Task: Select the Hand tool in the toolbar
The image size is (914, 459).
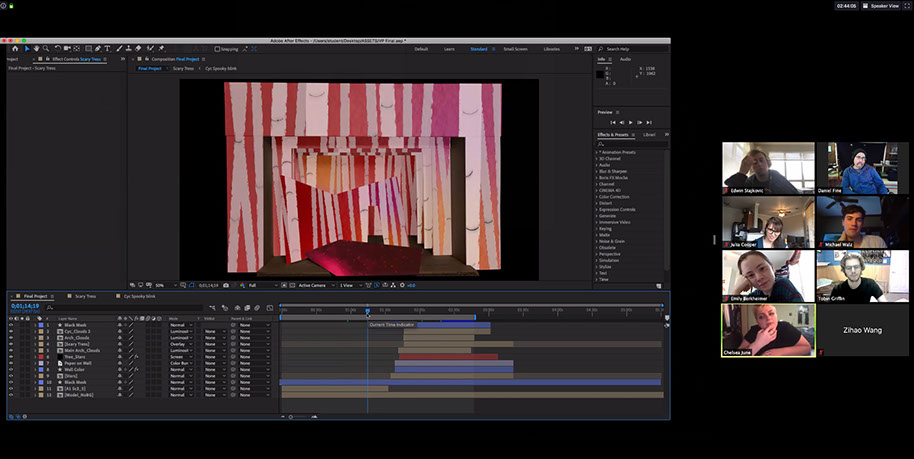Action: click(x=36, y=48)
